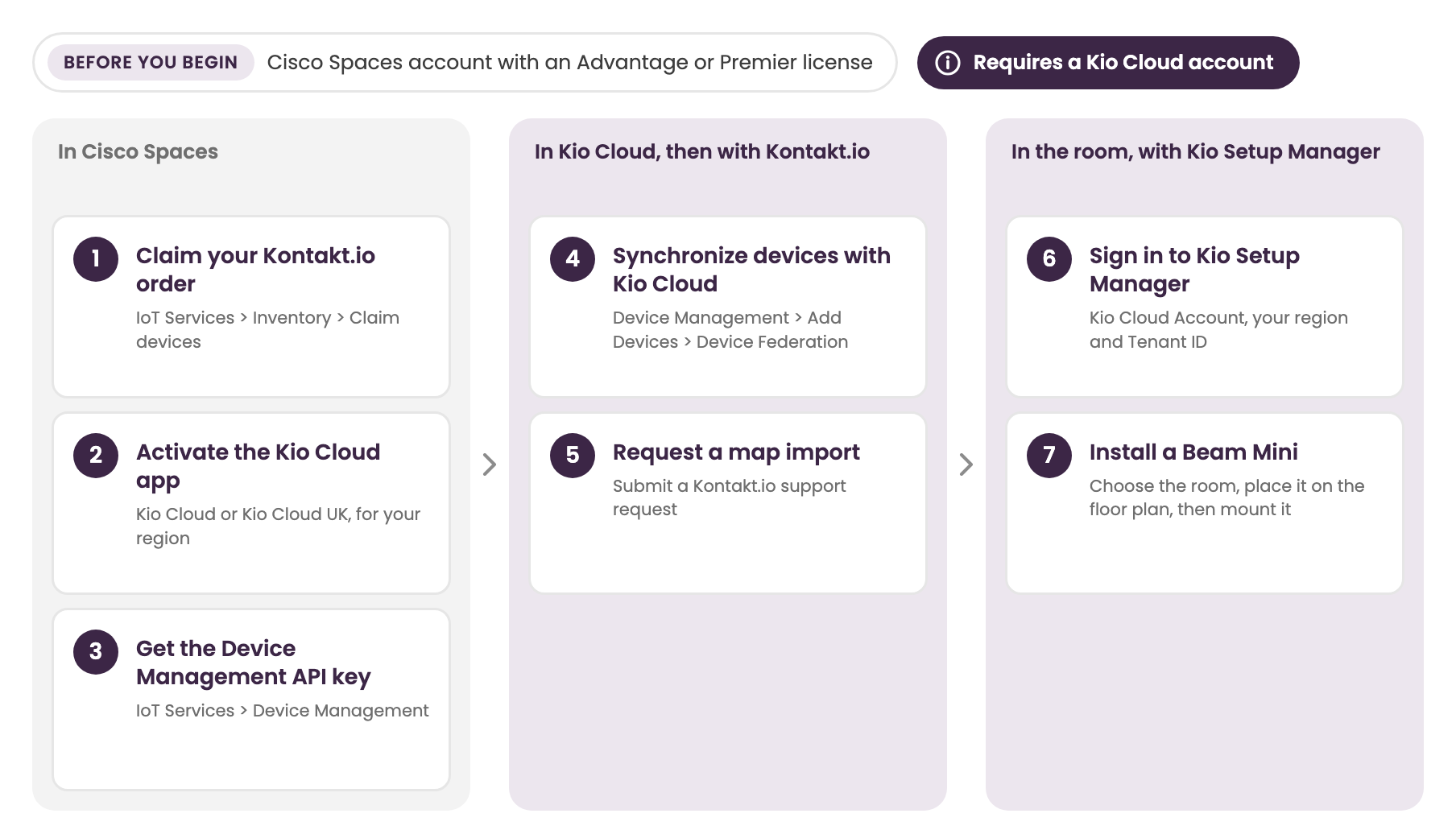The height and width of the screenshot is (834, 1456).
Task: Click the "In Cisco Spaces" column heading
Action: [x=138, y=152]
